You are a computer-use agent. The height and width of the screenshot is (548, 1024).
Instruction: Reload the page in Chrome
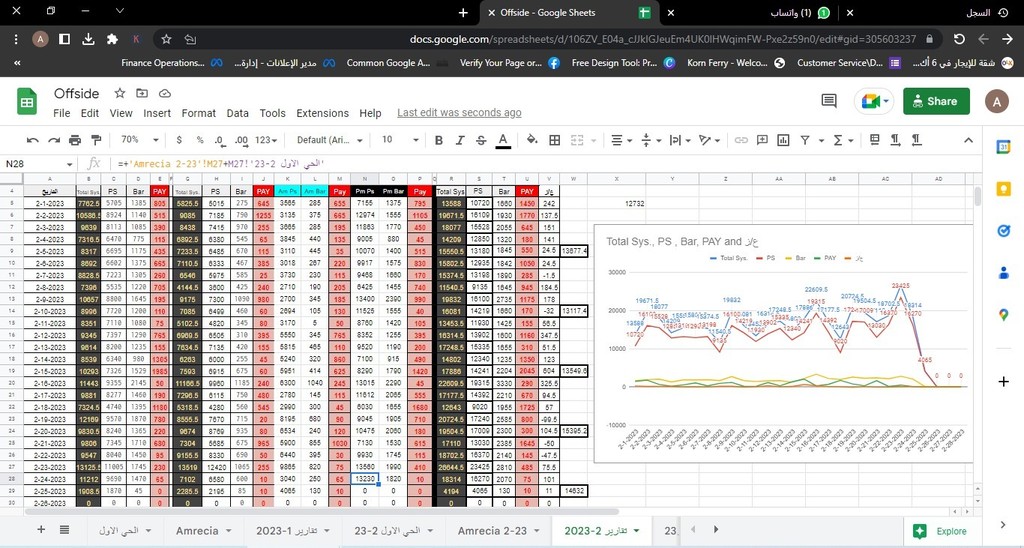pos(959,39)
